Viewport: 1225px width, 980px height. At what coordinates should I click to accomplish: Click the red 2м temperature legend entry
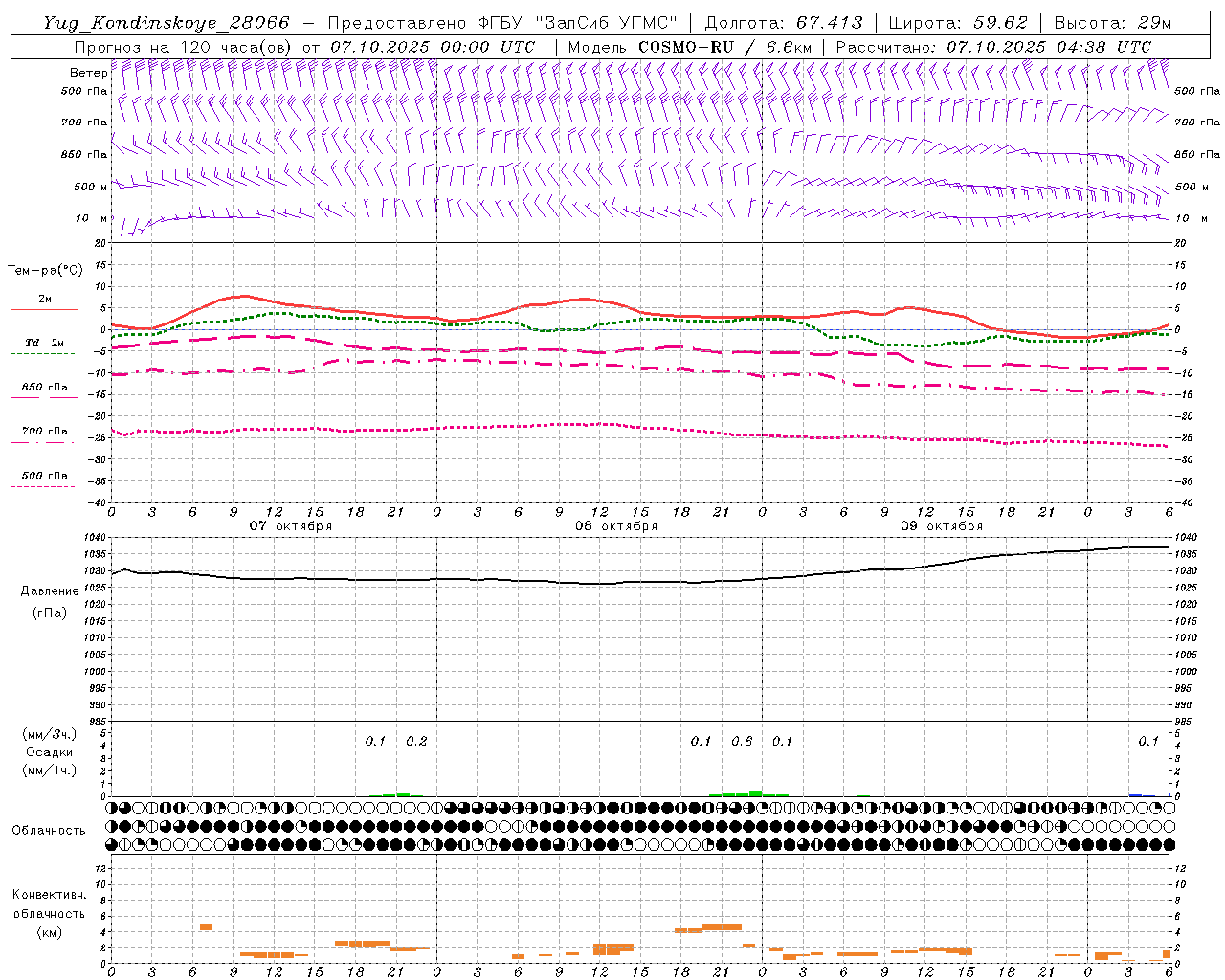point(44,302)
